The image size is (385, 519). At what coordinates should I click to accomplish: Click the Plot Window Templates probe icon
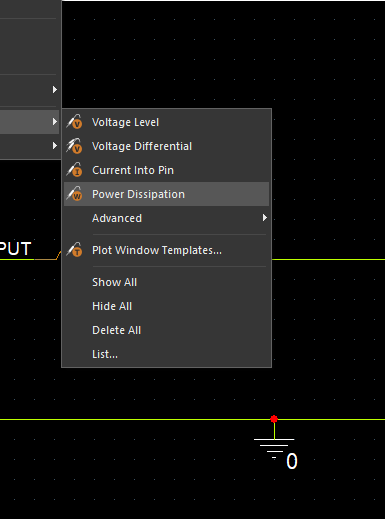point(74,250)
